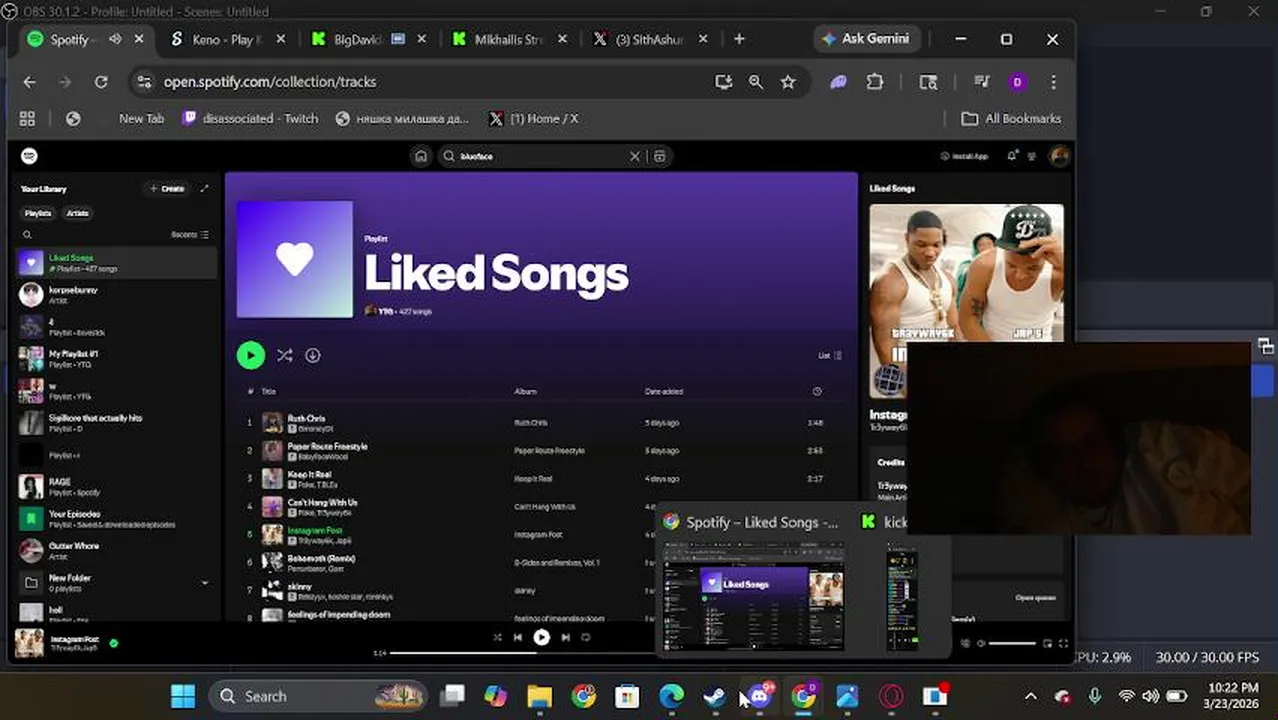
Task: Filter the library by Playlists
Action: point(38,213)
